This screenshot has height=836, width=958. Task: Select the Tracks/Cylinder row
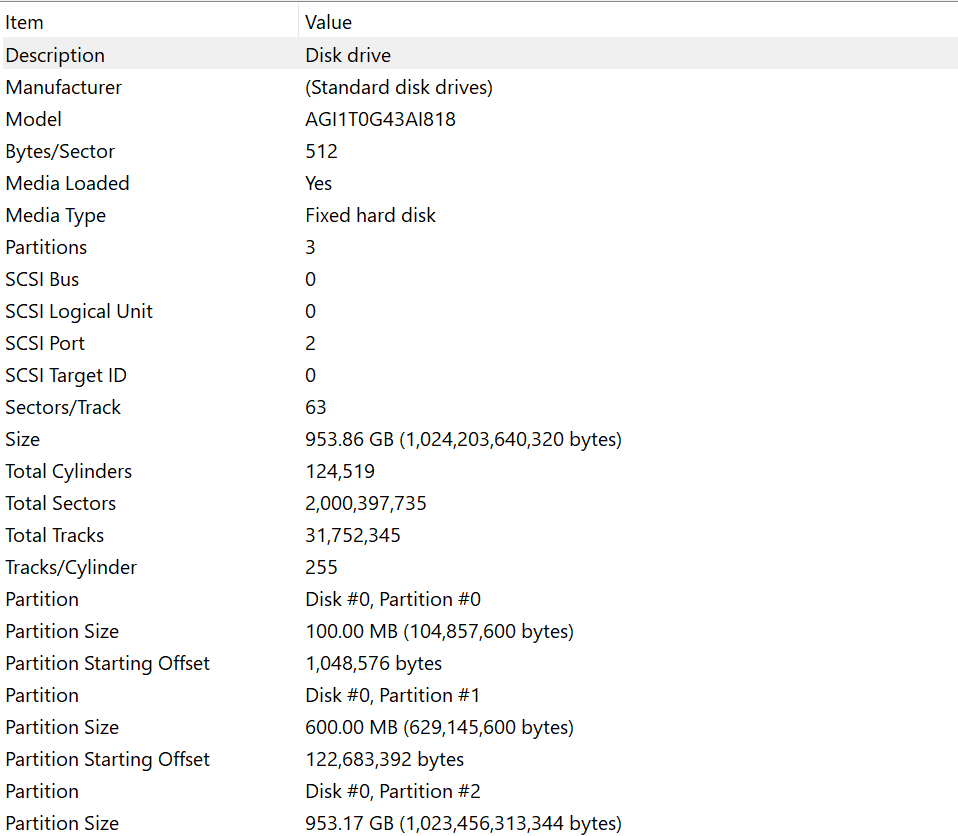point(71,567)
